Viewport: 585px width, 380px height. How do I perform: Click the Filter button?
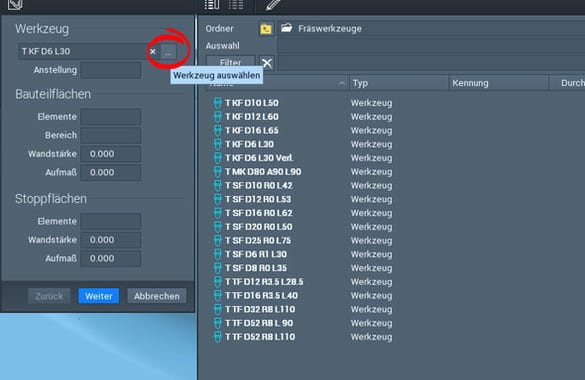(x=230, y=63)
